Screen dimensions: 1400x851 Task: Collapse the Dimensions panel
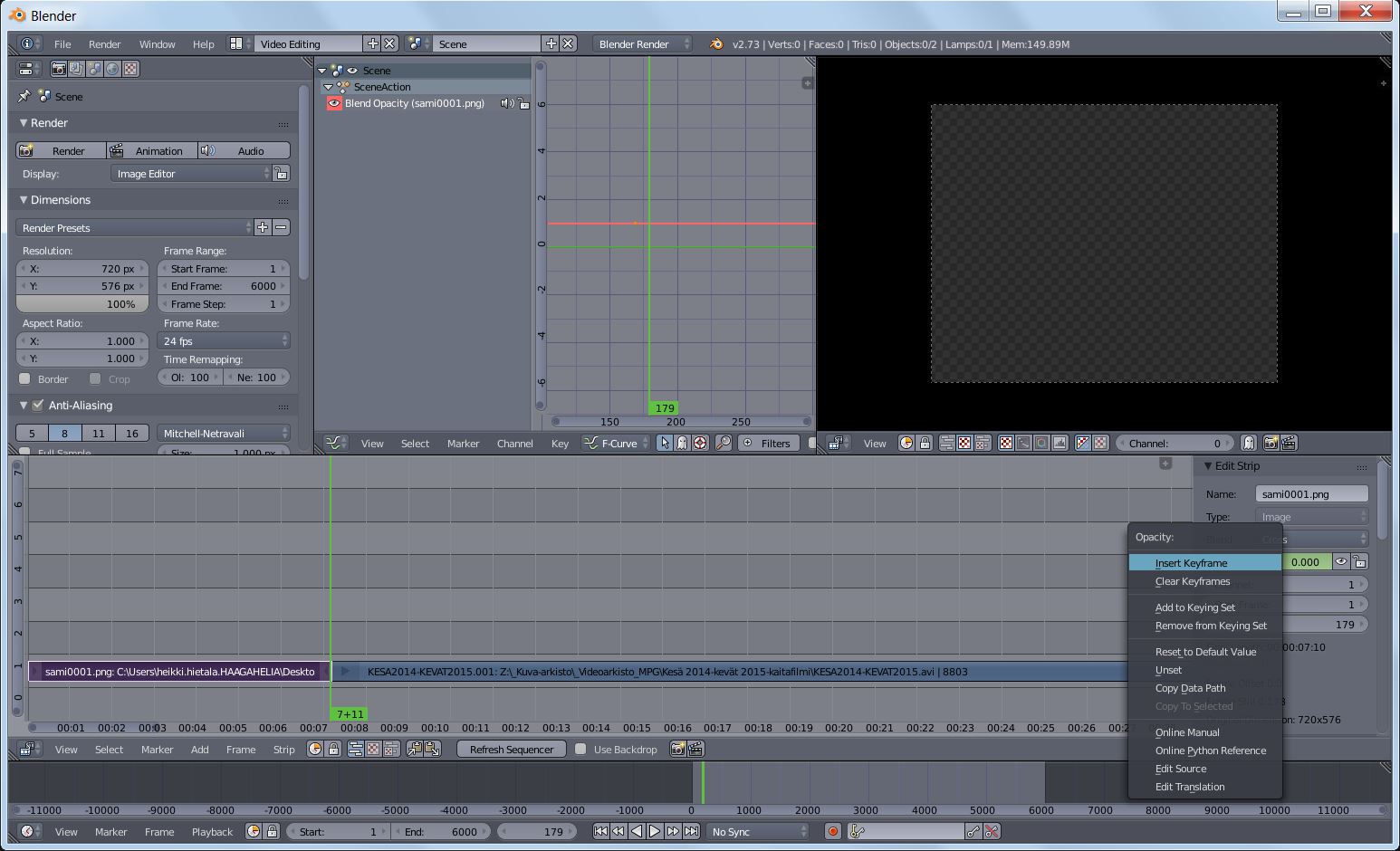pyautogui.click(x=24, y=199)
